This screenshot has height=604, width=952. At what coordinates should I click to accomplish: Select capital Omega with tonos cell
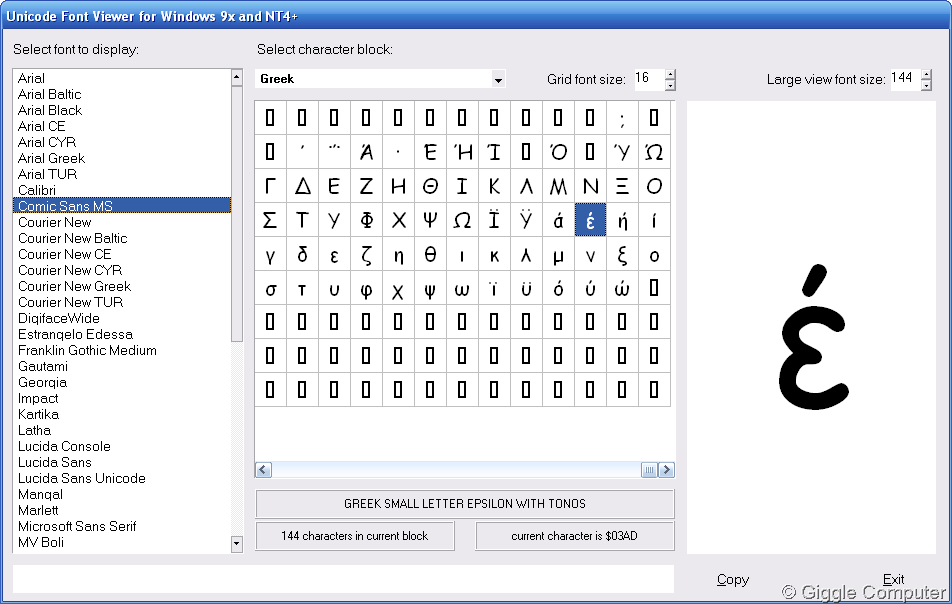[654, 152]
